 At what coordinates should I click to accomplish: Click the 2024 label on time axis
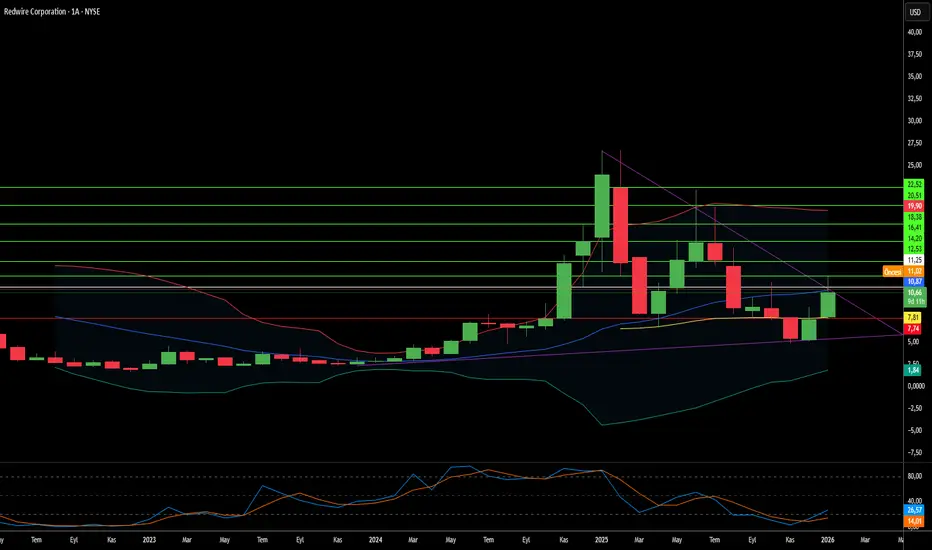(x=375, y=540)
